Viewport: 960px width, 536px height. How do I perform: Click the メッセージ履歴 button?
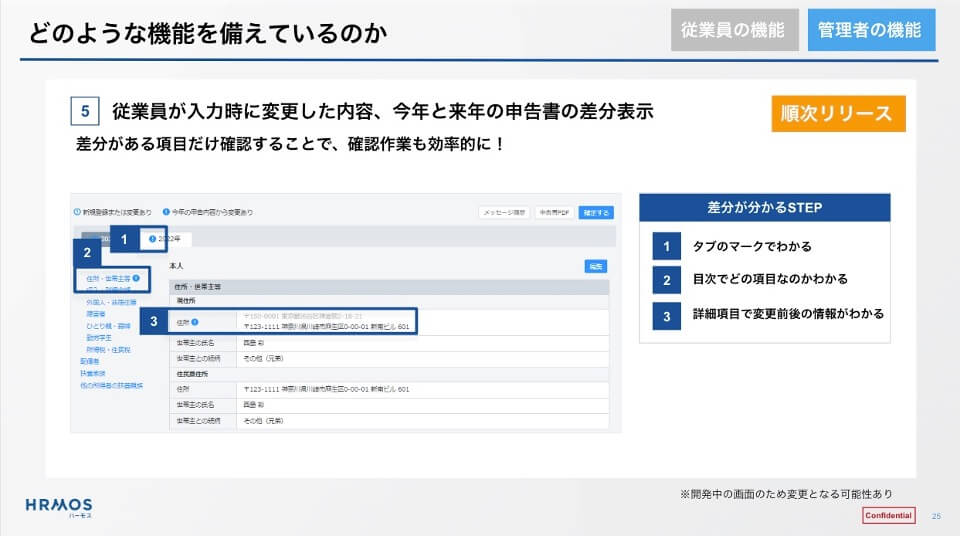[x=505, y=213]
